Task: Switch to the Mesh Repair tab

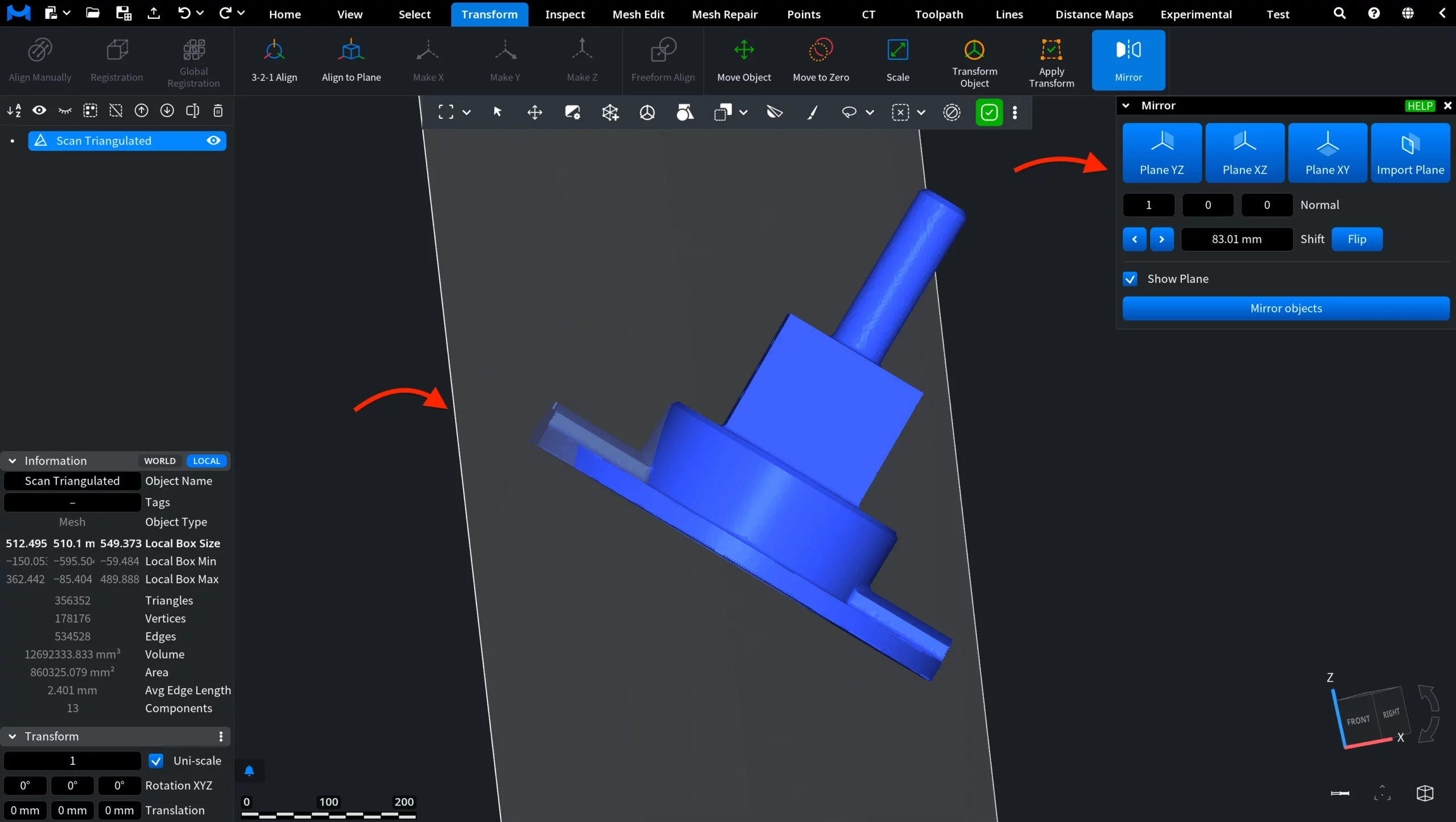Action: [x=724, y=14]
